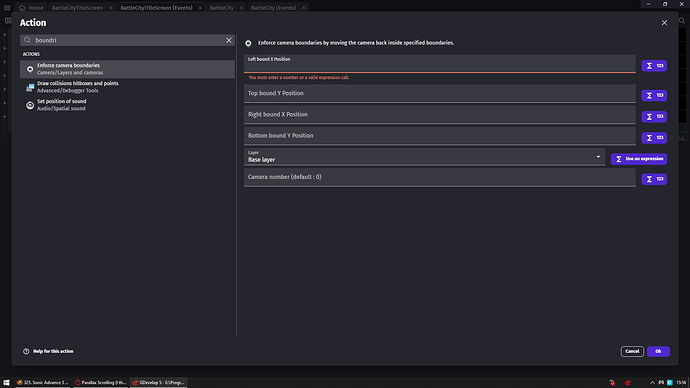Click the taskbar clock
690x388 pixels.
pos(681,382)
